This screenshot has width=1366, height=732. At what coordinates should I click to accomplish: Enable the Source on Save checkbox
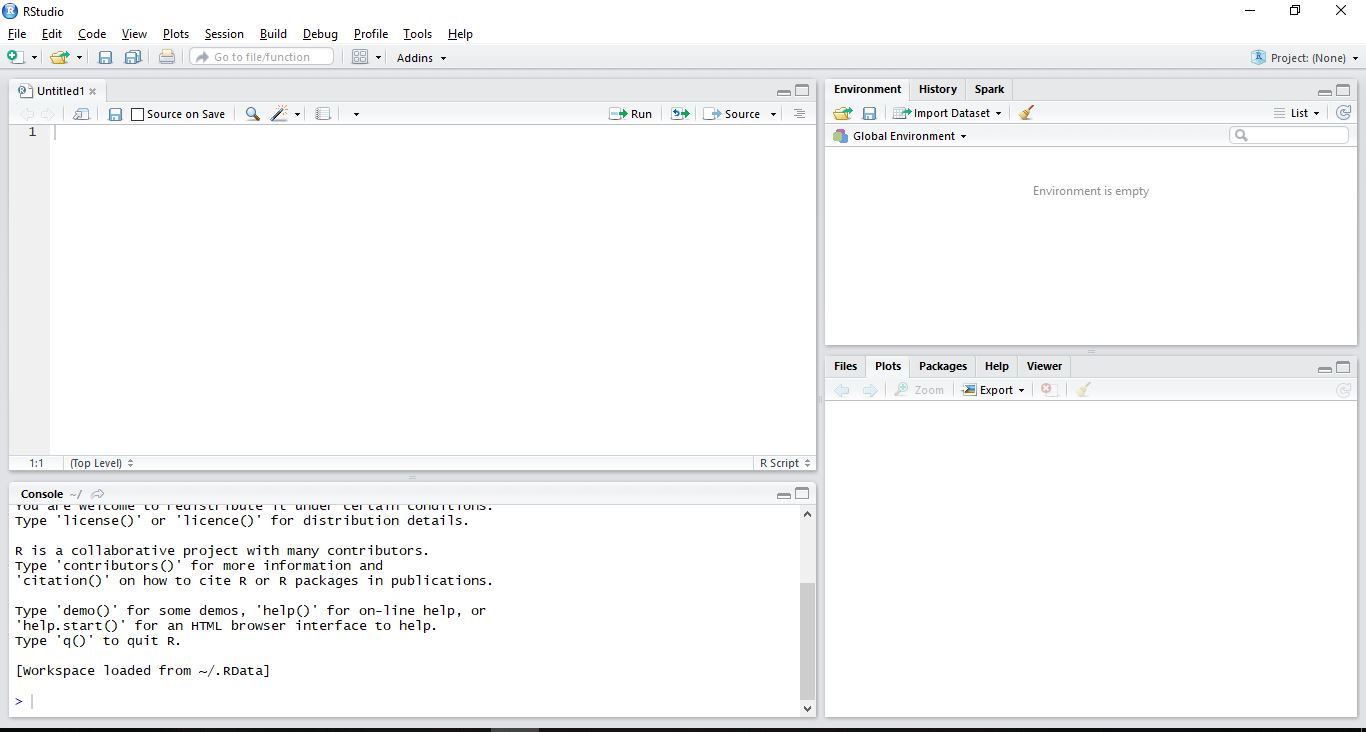[x=138, y=115]
